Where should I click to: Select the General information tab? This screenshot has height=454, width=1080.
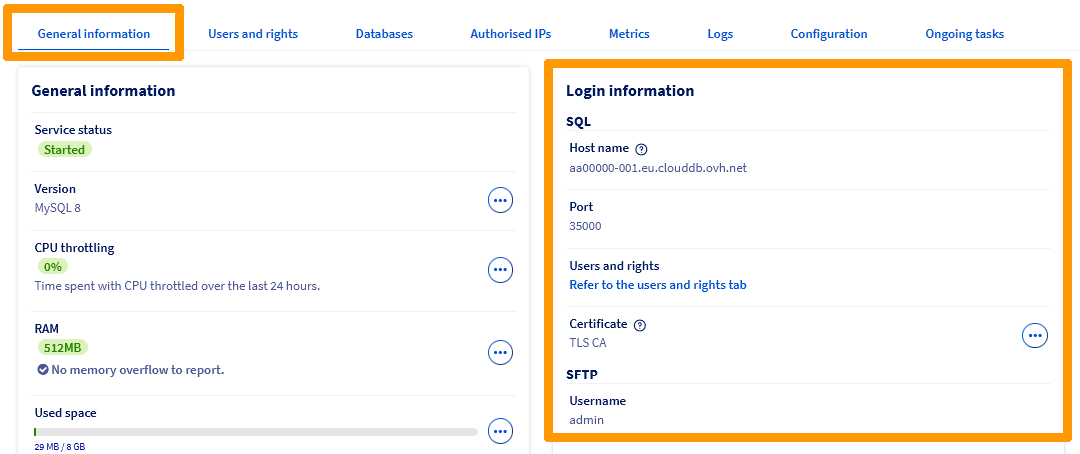pos(94,34)
